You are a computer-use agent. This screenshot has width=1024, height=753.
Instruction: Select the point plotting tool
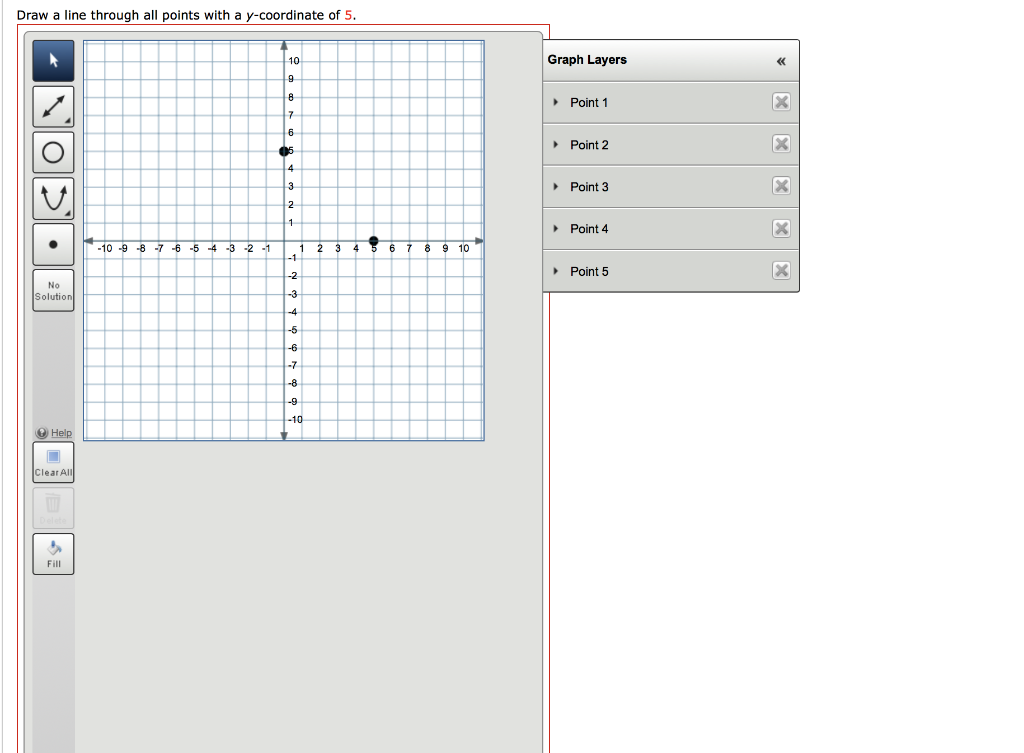(x=53, y=244)
